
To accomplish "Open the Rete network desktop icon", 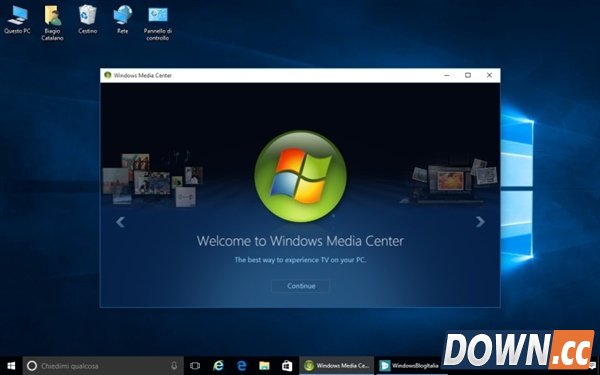I will tap(122, 19).
